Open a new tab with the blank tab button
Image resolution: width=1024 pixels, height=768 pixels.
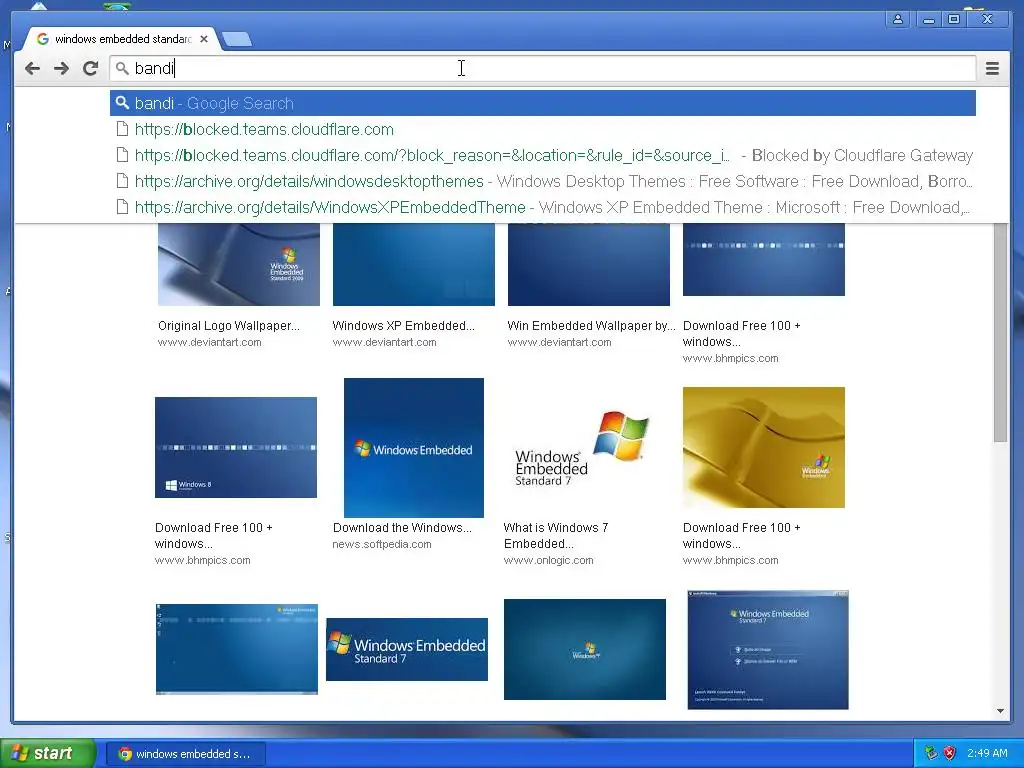[x=236, y=39]
